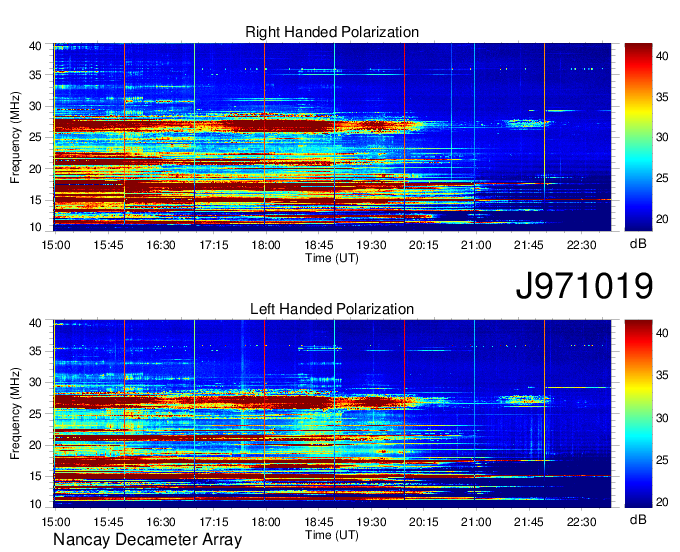The image size is (680, 552).
Task: Click "Time (UT)" label under Right Handed plot
Action: pos(332,258)
